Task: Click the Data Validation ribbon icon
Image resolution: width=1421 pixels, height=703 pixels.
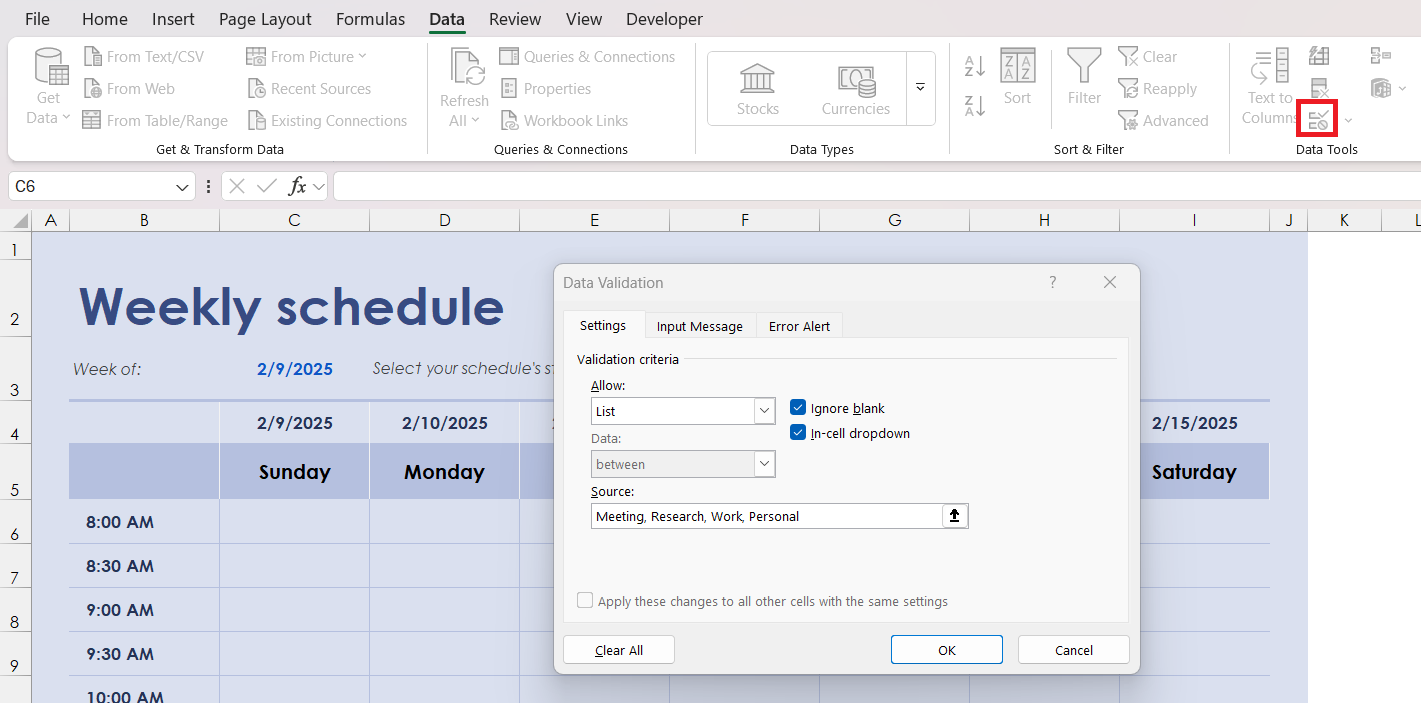Action: click(1319, 120)
